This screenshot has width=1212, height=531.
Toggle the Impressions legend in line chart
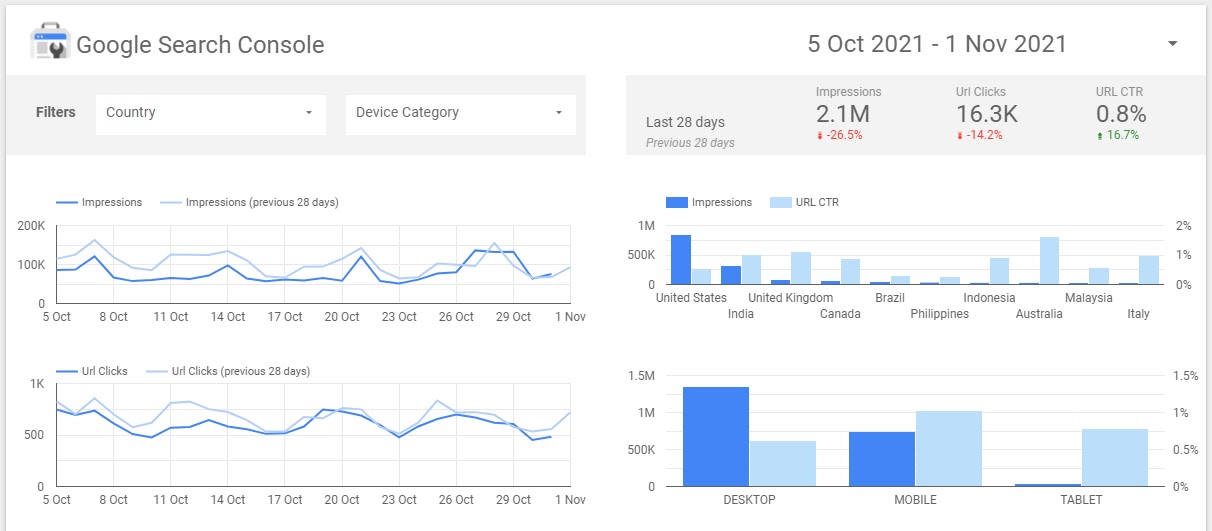(x=99, y=202)
